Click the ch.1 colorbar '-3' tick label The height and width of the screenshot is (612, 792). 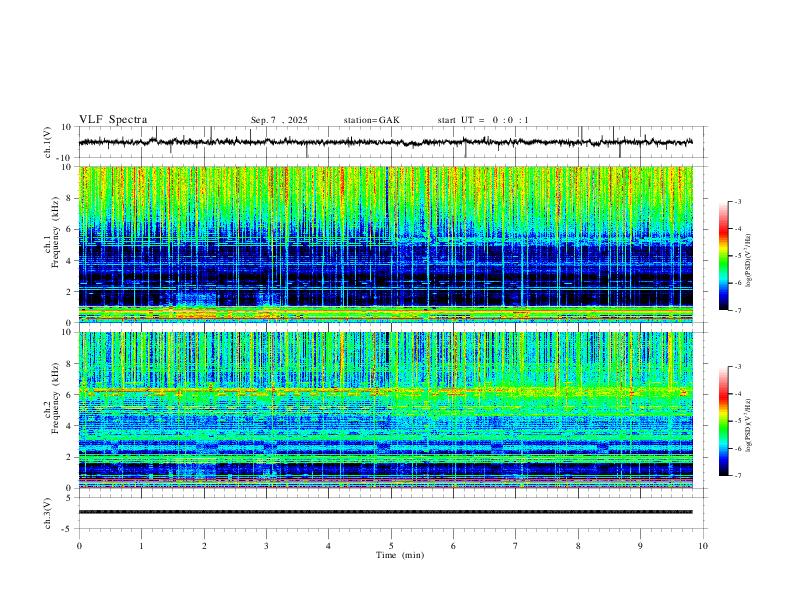pyautogui.click(x=738, y=201)
